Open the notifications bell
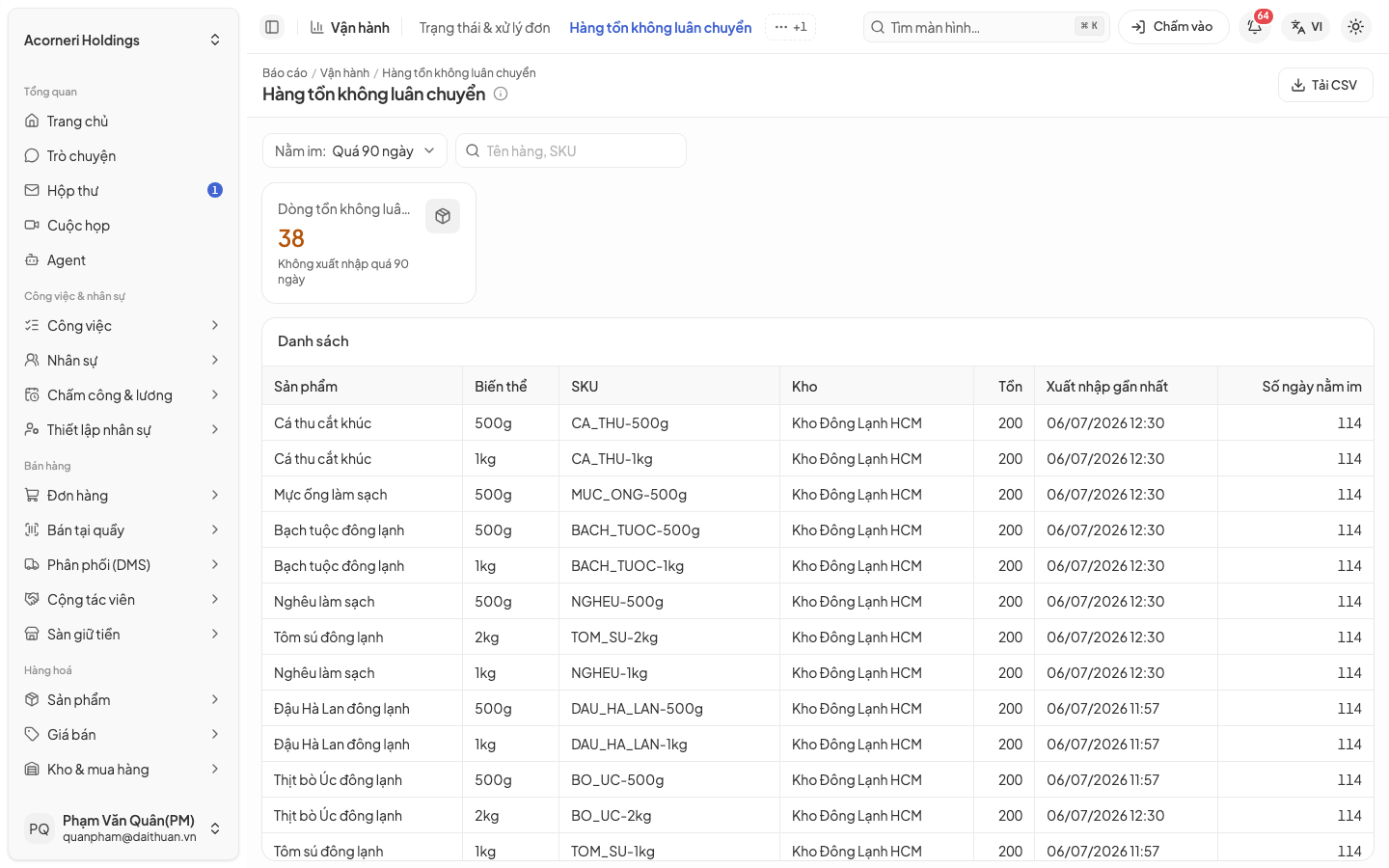 coord(1255,27)
